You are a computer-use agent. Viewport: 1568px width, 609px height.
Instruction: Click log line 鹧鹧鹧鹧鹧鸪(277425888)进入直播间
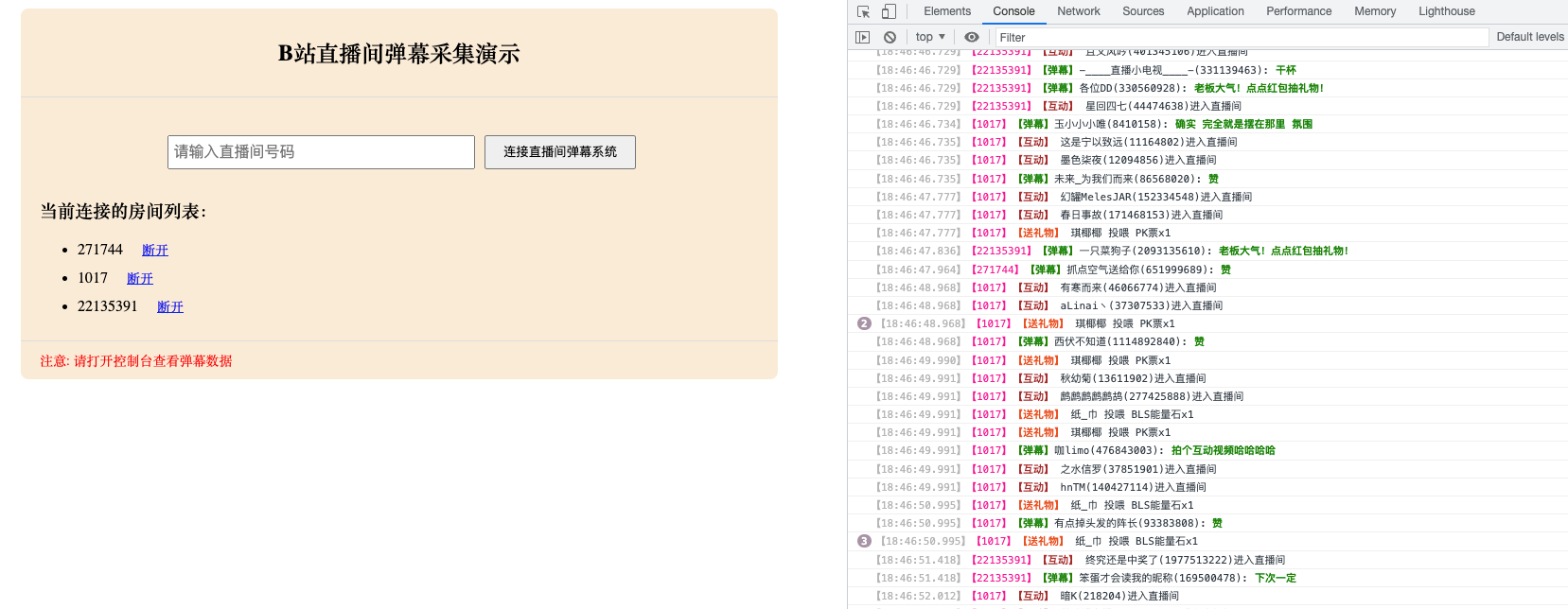pos(1207,396)
